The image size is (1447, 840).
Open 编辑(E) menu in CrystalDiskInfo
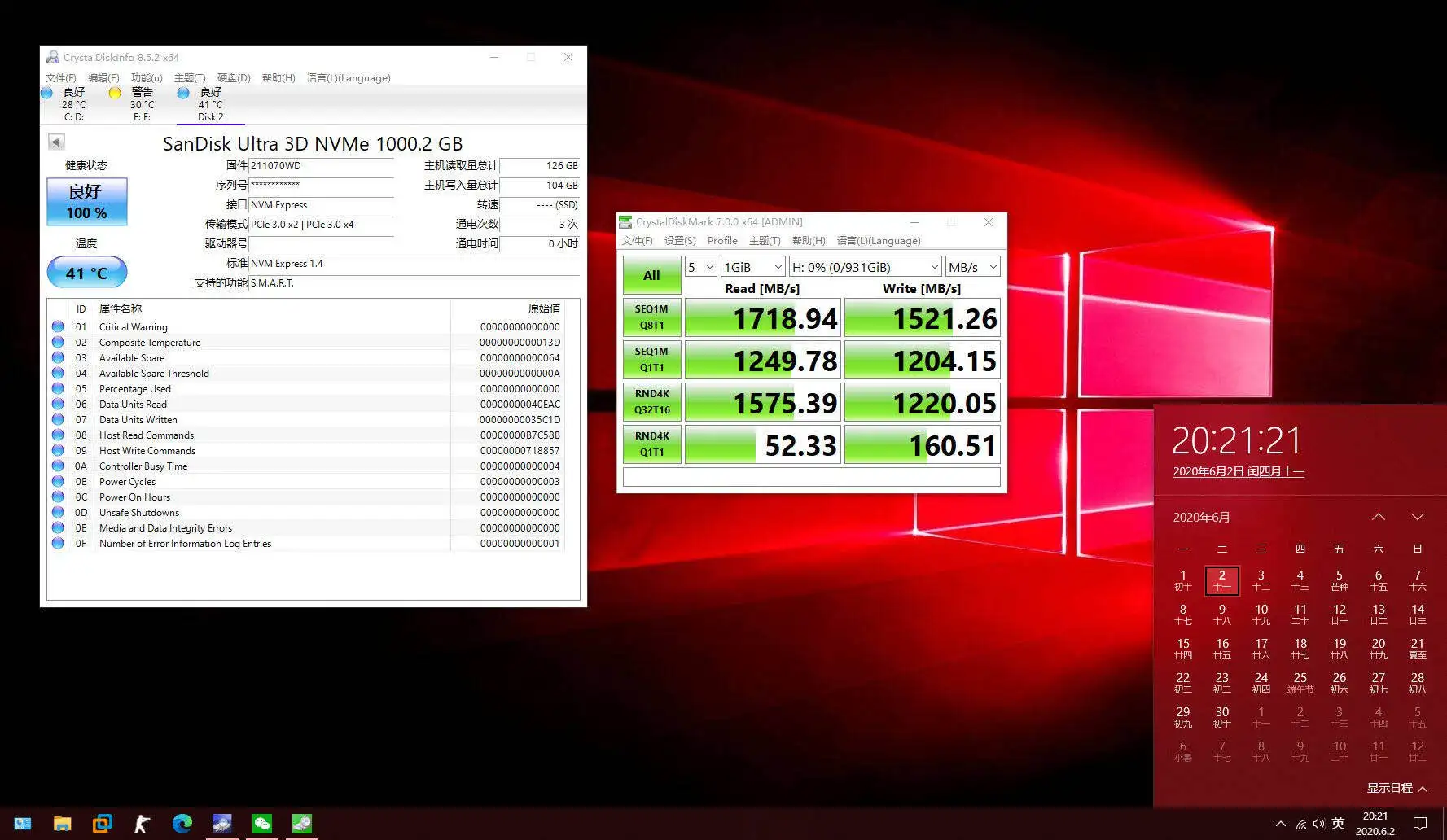(x=103, y=78)
